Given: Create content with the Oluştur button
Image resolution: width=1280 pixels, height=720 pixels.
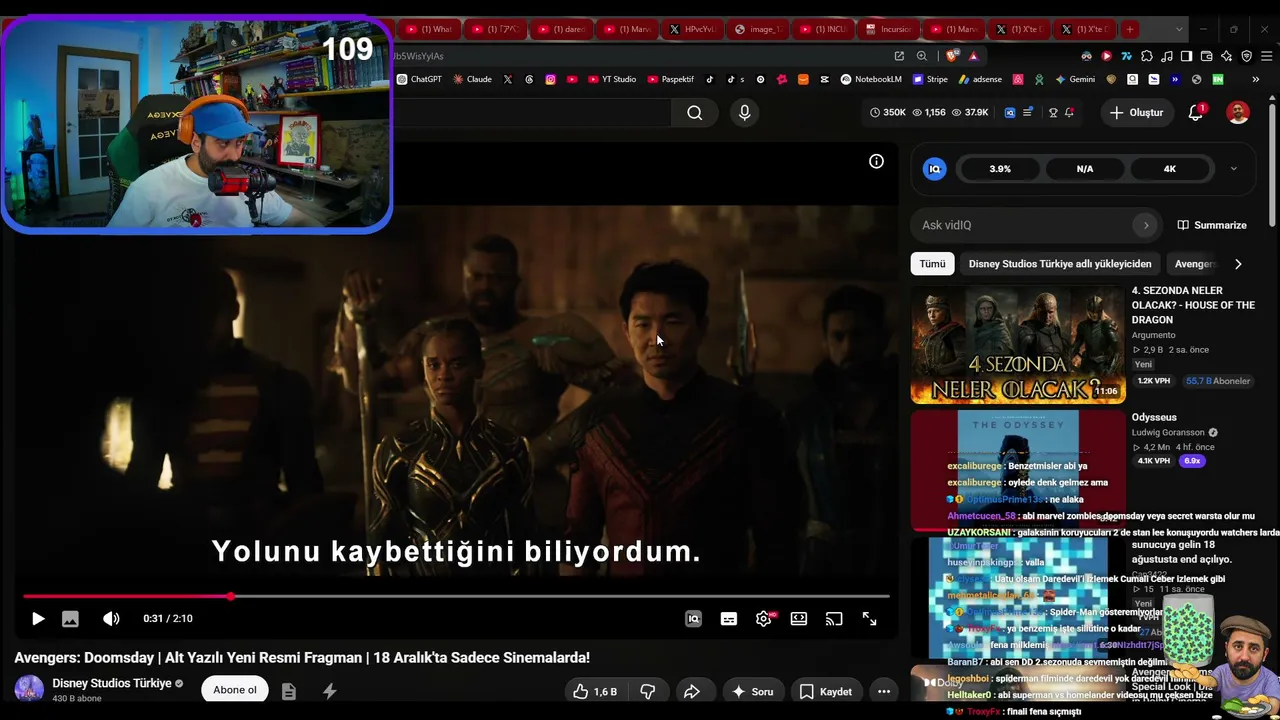Looking at the screenshot, I should click(x=1136, y=113).
